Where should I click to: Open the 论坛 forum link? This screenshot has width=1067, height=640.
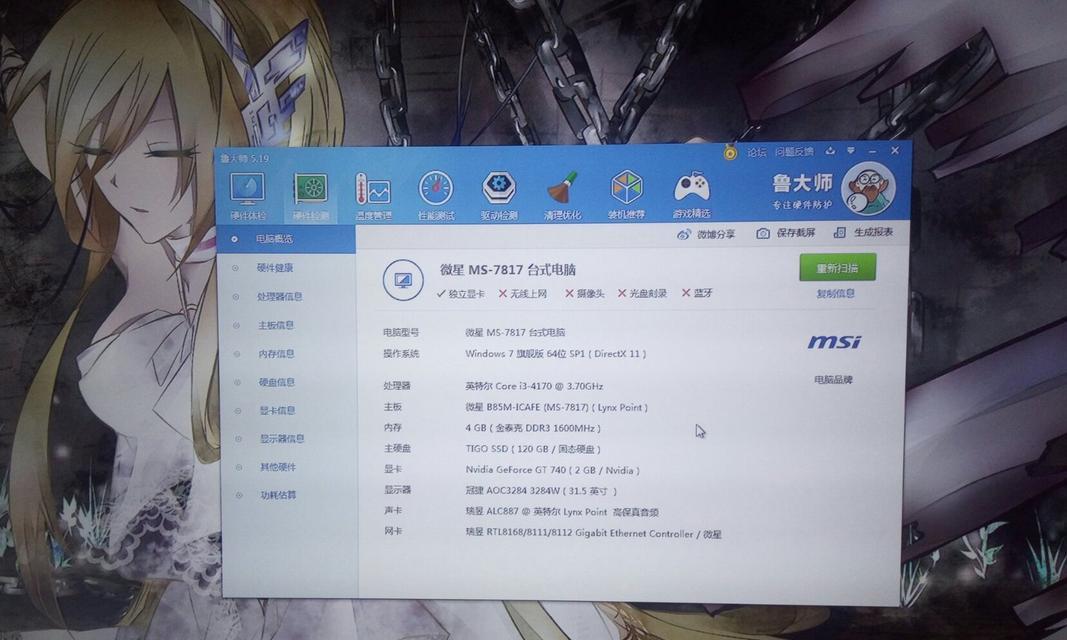coord(757,152)
